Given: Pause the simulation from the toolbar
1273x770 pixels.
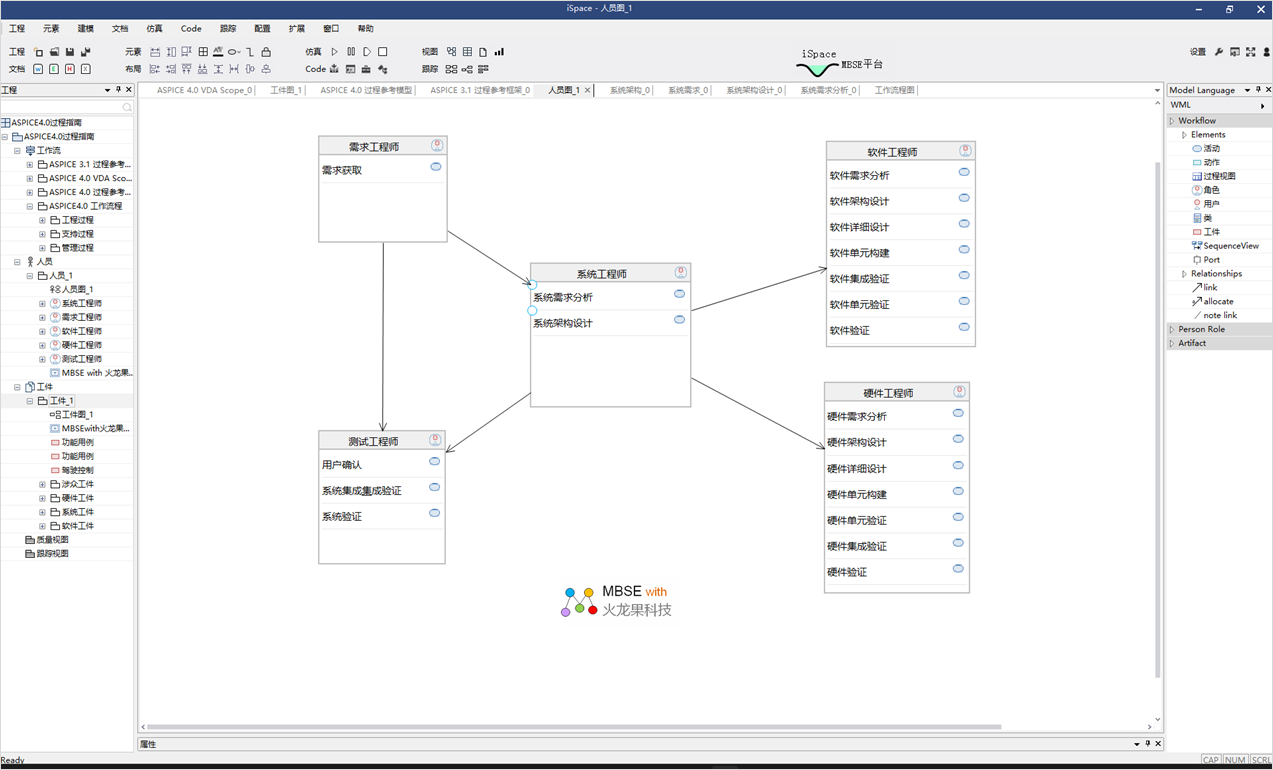Looking at the screenshot, I should [351, 52].
